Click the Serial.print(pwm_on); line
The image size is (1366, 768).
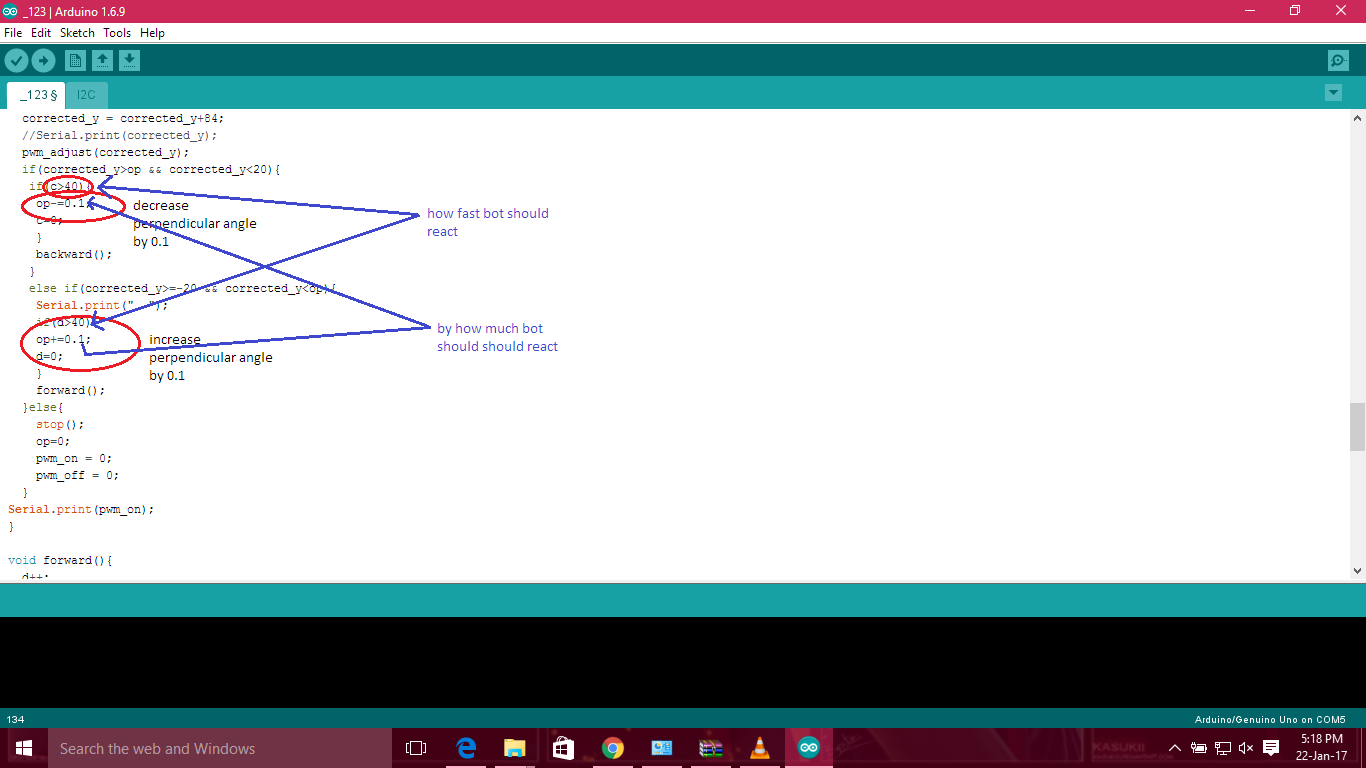81,509
